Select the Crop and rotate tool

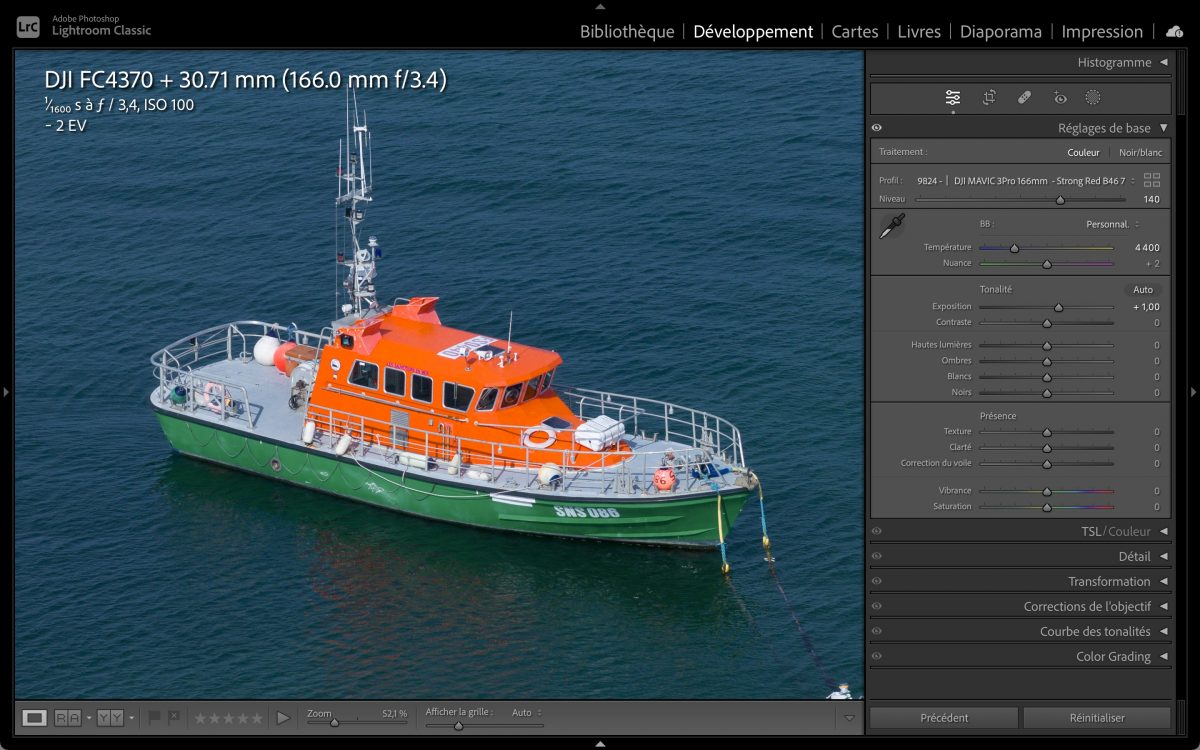989,98
